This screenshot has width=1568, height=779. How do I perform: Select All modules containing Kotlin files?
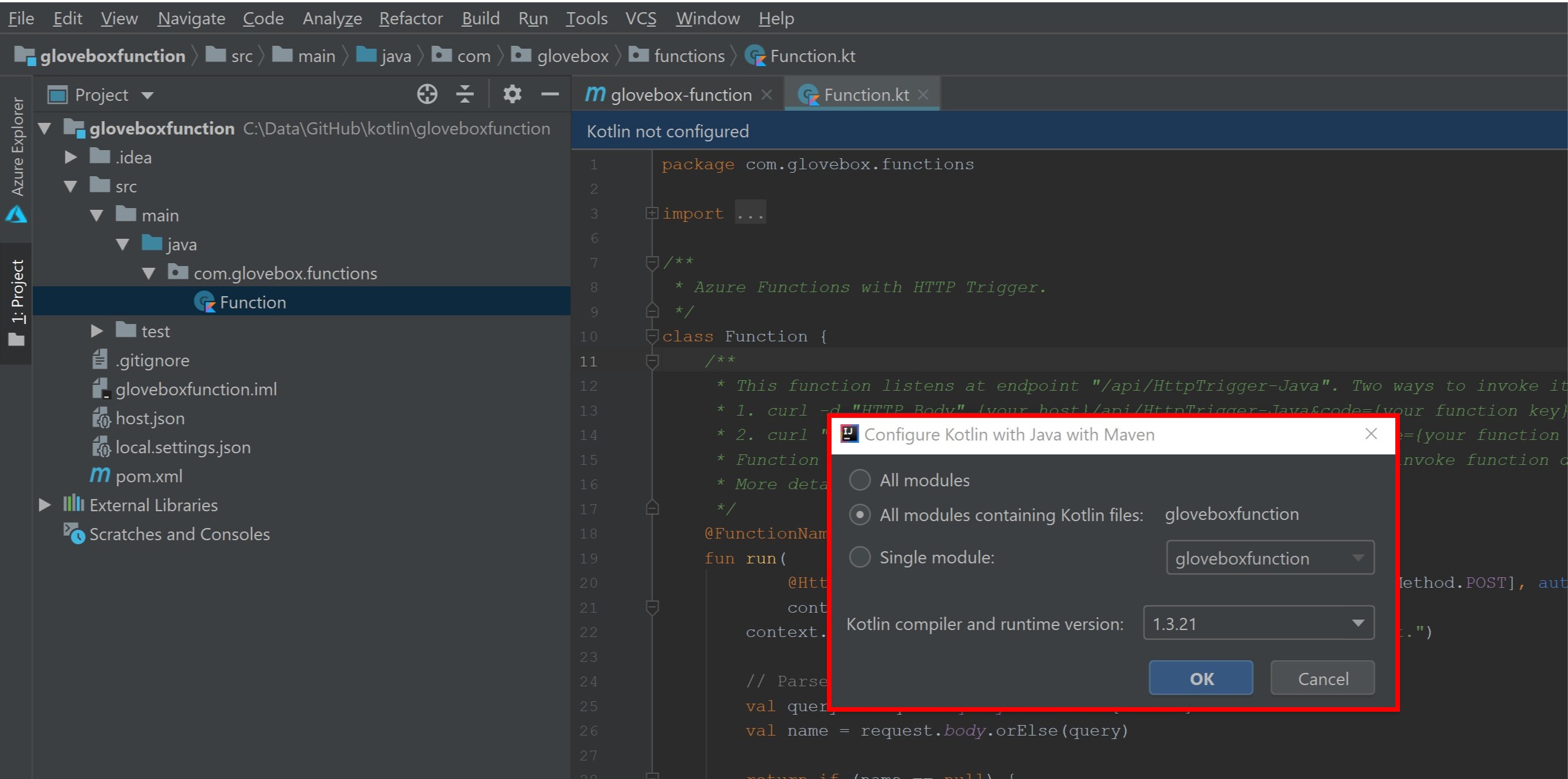point(859,515)
